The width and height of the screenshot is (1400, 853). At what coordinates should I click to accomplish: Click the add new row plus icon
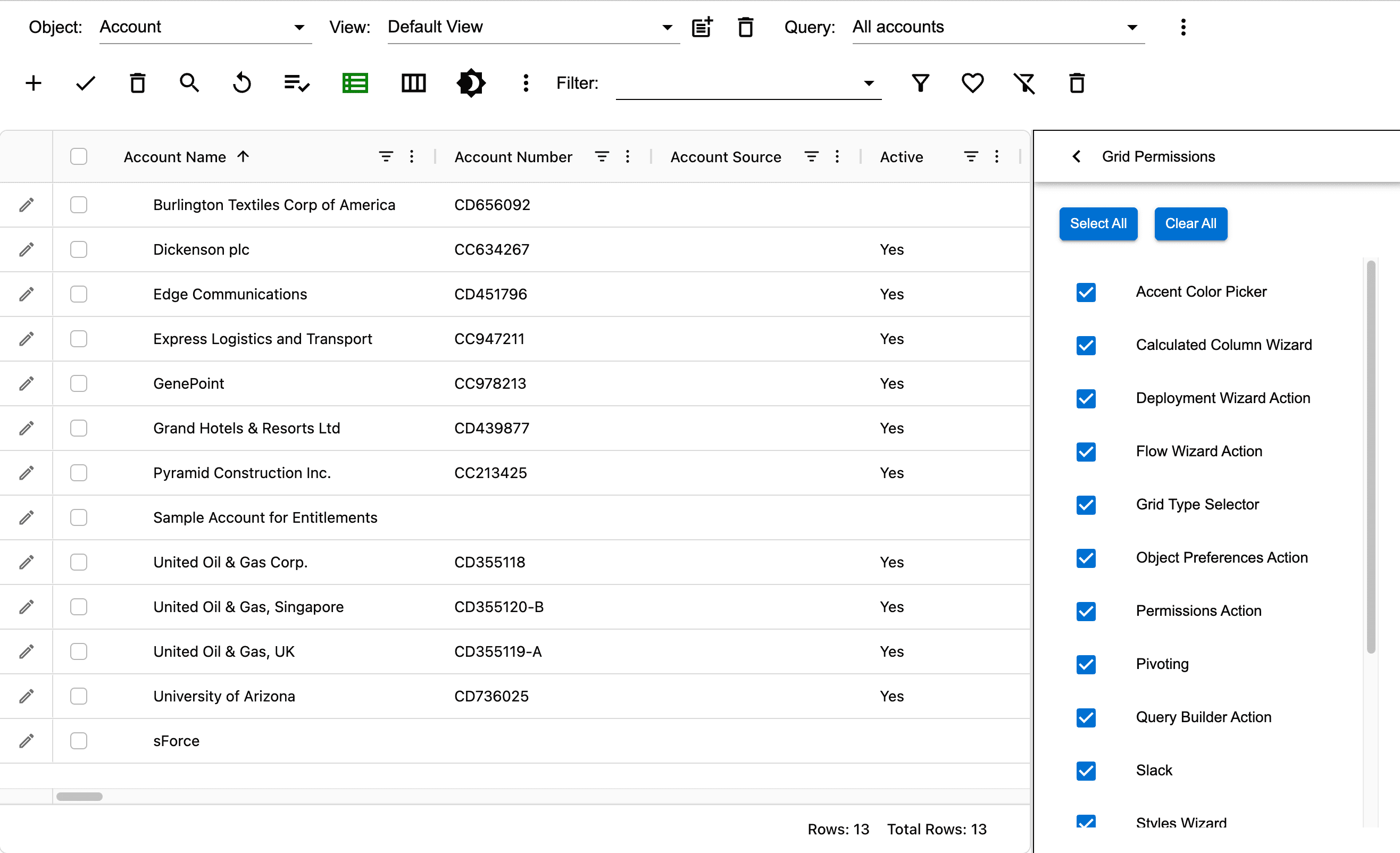click(34, 83)
